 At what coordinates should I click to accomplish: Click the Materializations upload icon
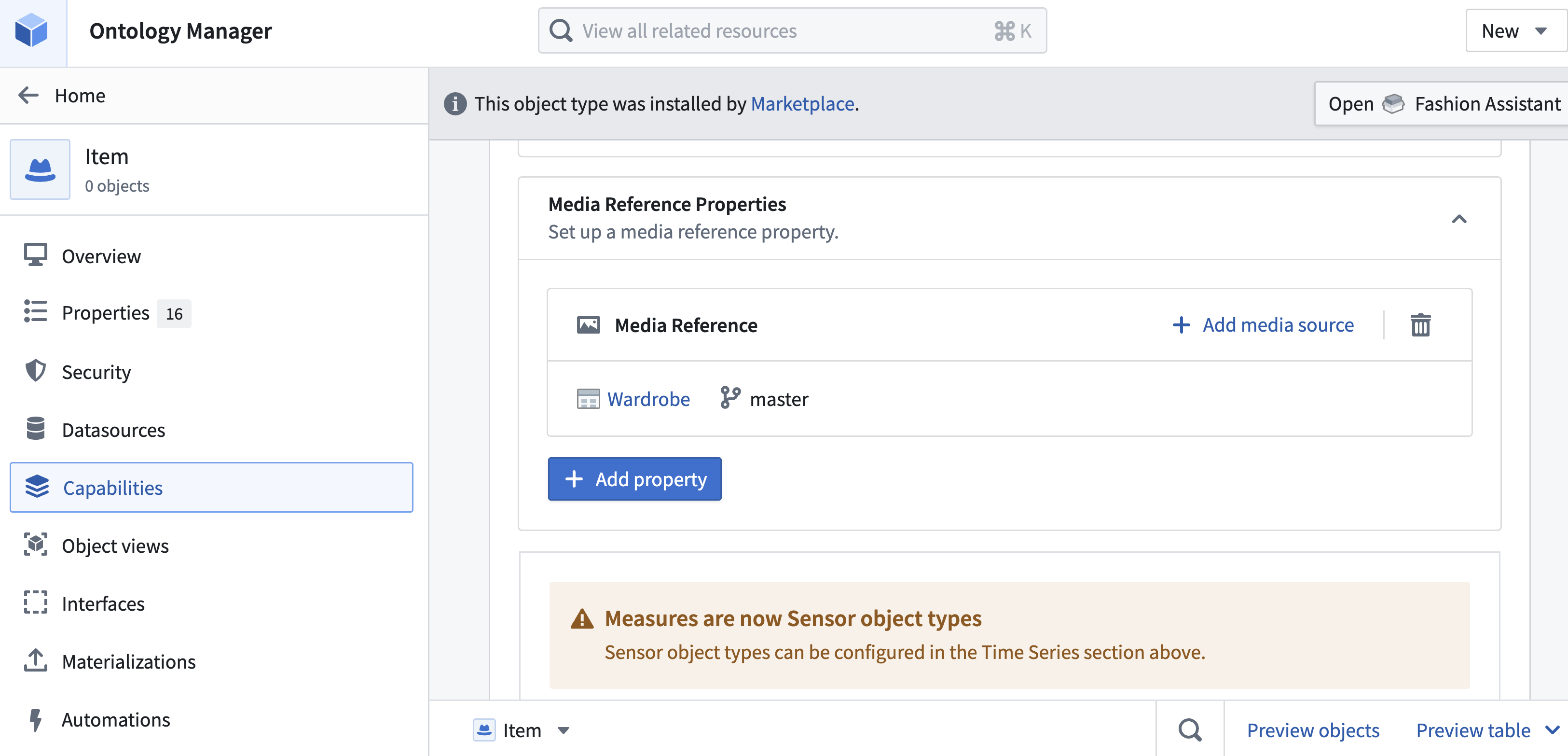(x=35, y=660)
